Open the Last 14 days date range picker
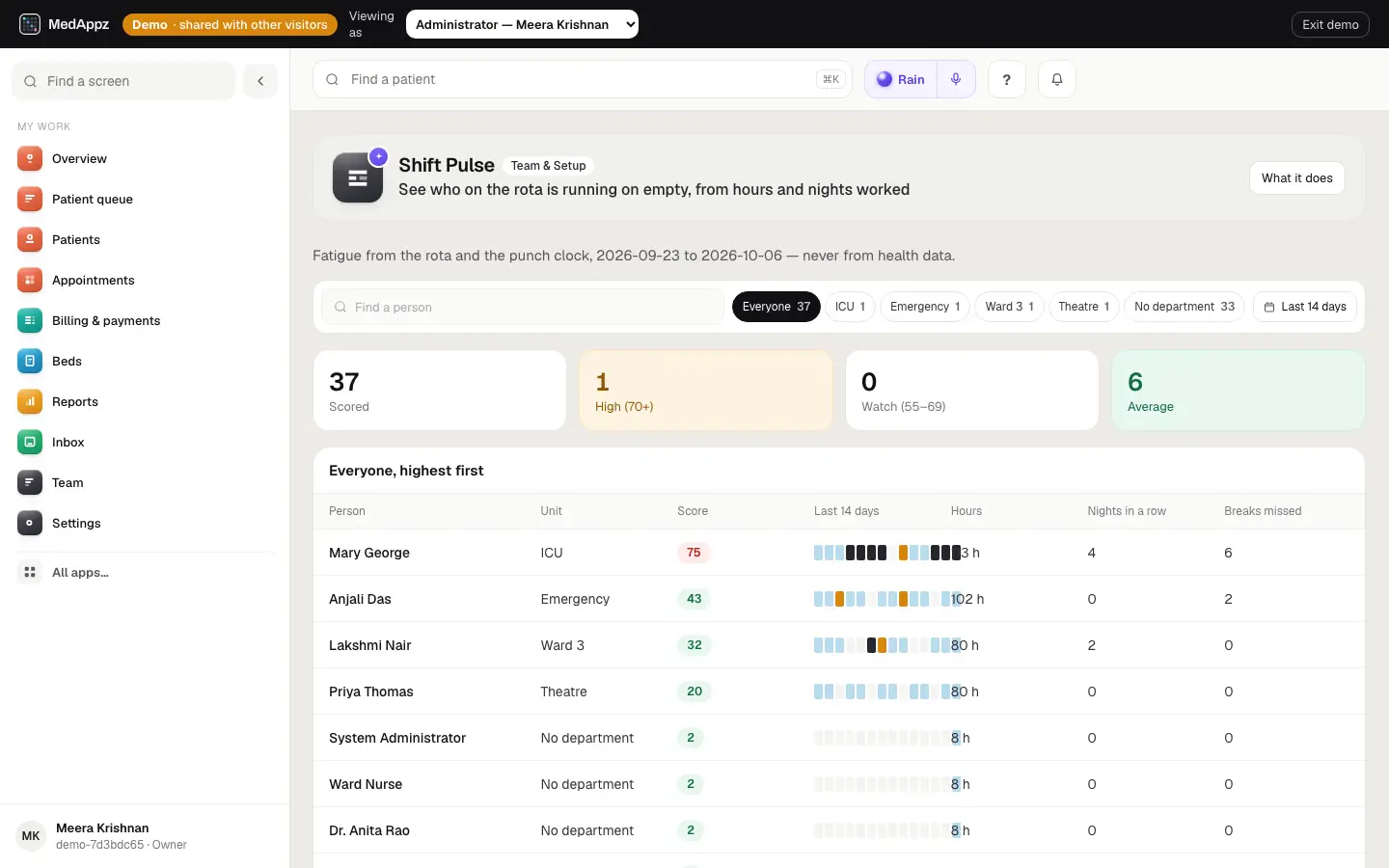 pos(1305,307)
